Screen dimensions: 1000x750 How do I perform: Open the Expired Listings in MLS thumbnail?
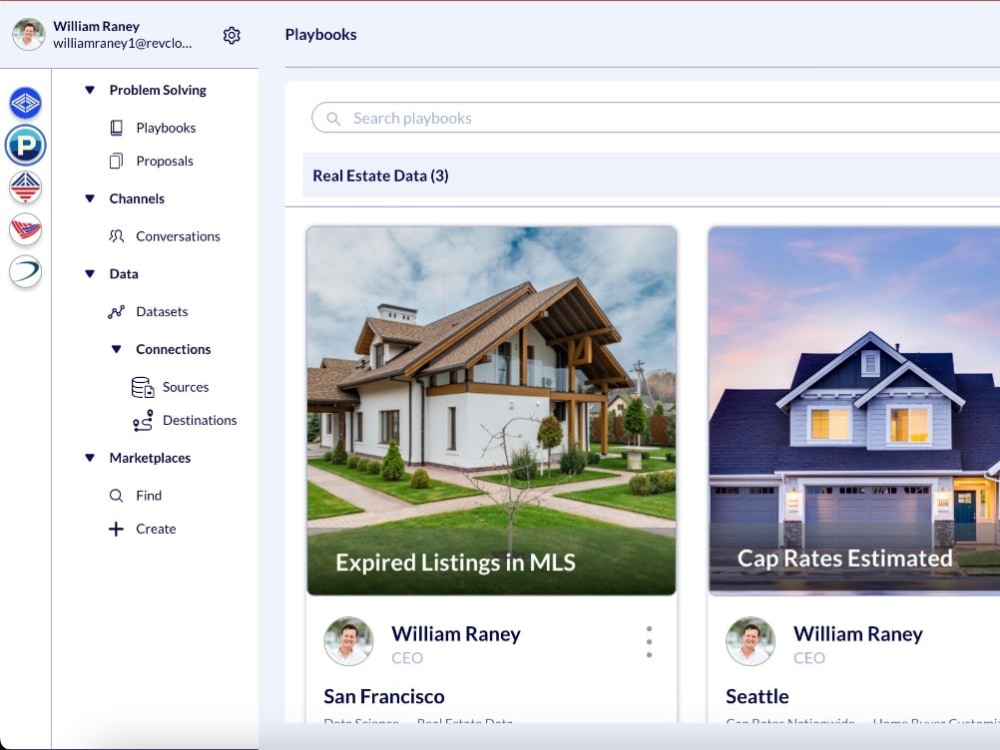coord(491,411)
